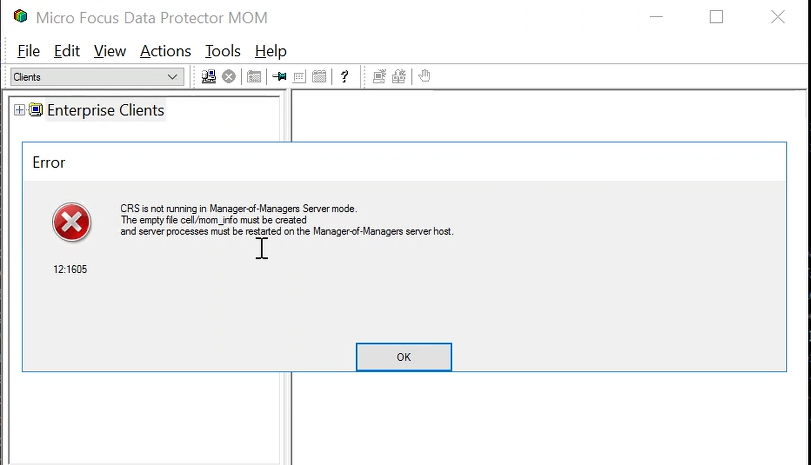Open the Edit menu
The height and width of the screenshot is (465, 811).
point(67,51)
